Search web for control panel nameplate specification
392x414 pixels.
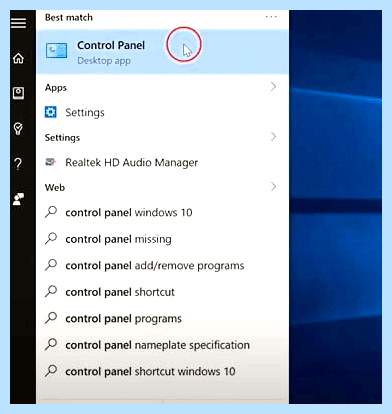click(x=162, y=345)
